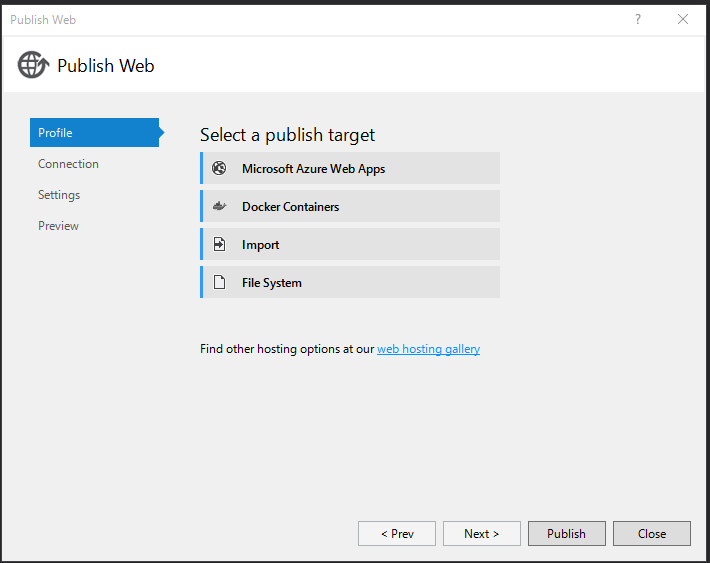The image size is (710, 563).
Task: Click the Import arrow-document icon
Action: pos(220,244)
